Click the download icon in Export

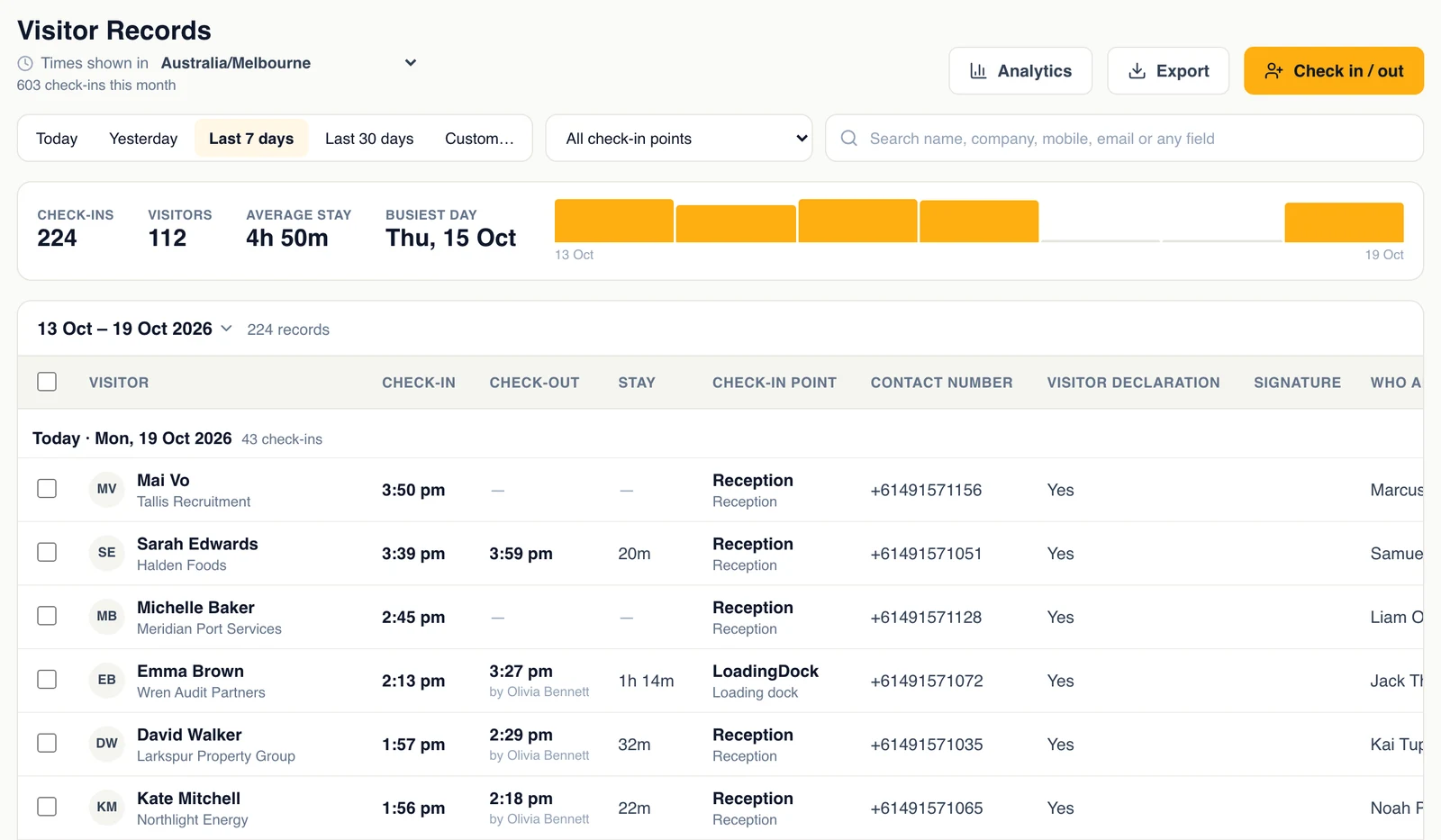[1137, 71]
